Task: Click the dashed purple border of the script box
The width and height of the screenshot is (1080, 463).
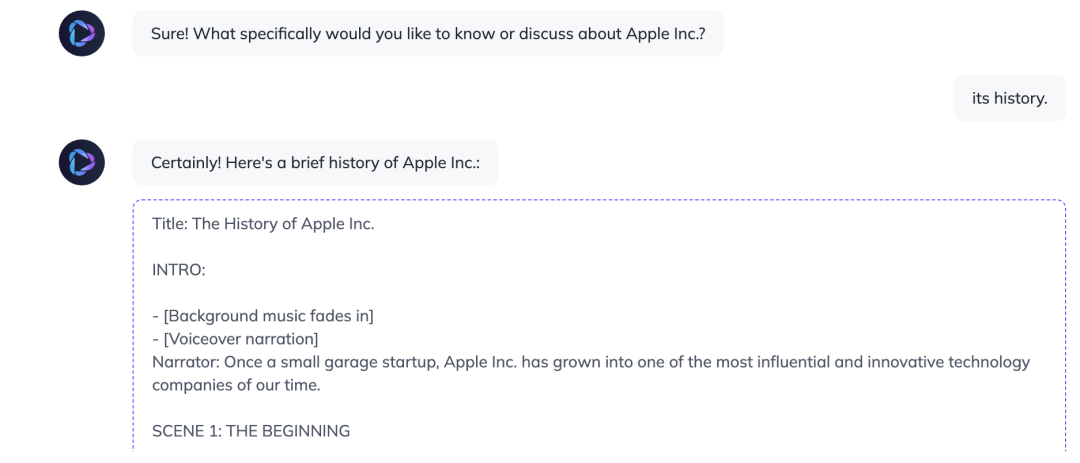Action: 599,200
